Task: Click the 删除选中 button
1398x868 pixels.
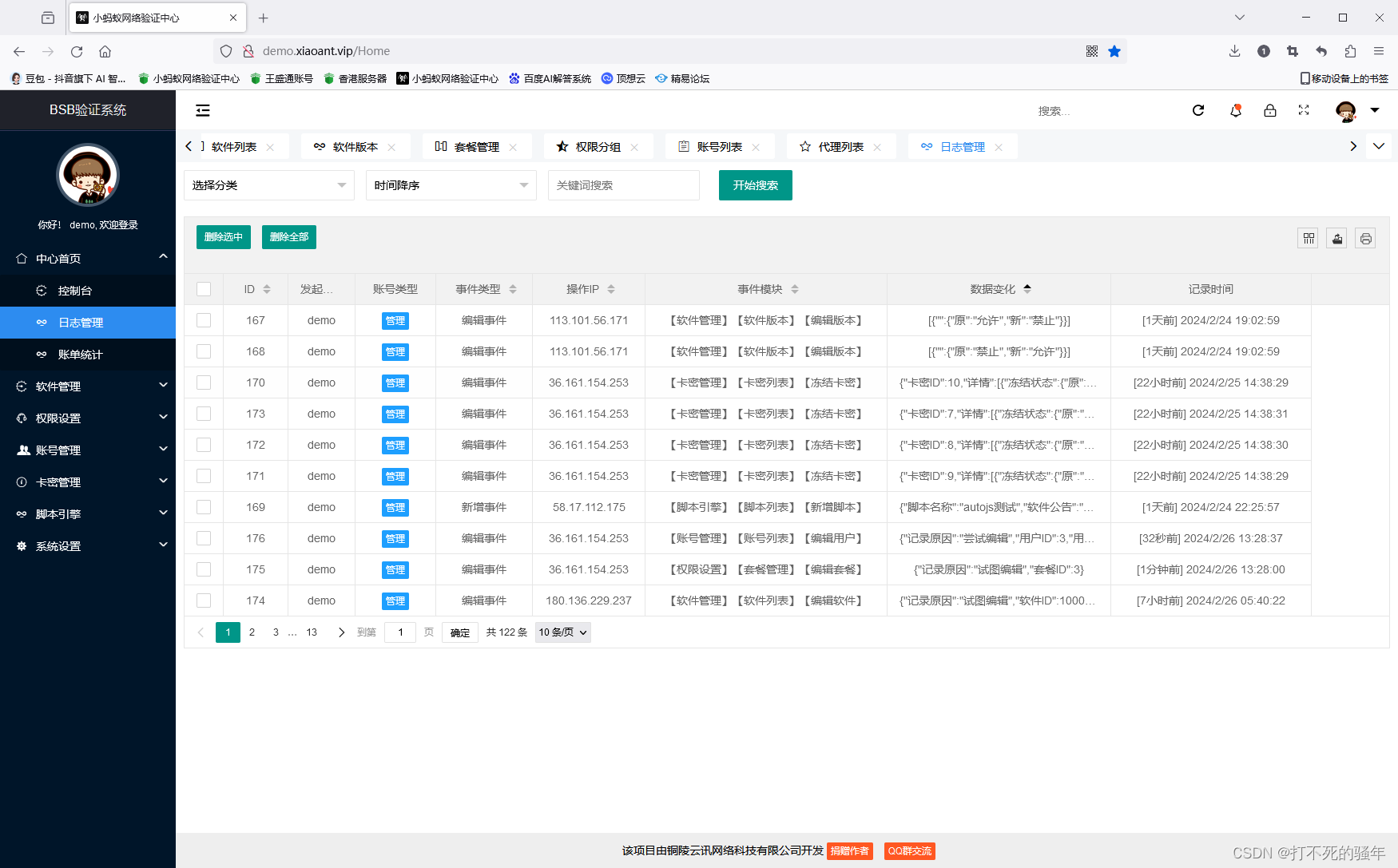Action: (x=224, y=237)
